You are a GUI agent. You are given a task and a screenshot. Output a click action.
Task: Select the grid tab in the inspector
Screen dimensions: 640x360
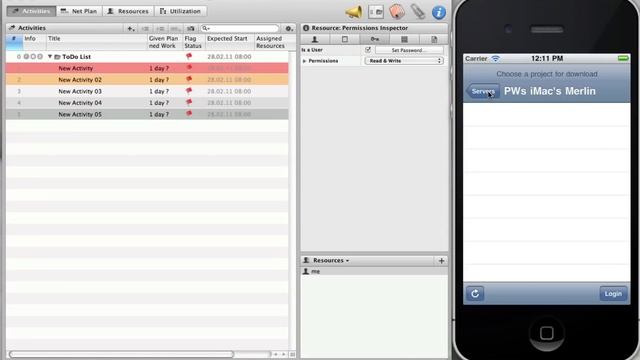[x=404, y=39]
